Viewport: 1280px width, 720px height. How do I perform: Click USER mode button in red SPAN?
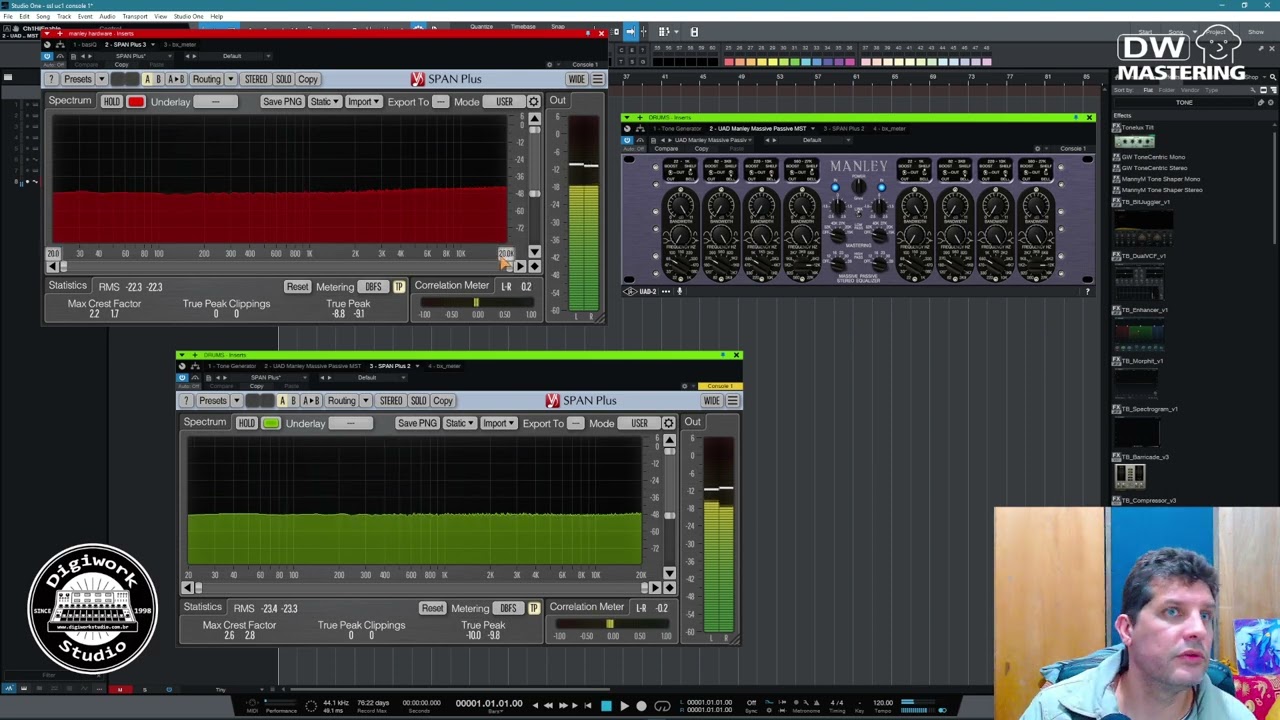click(x=504, y=101)
